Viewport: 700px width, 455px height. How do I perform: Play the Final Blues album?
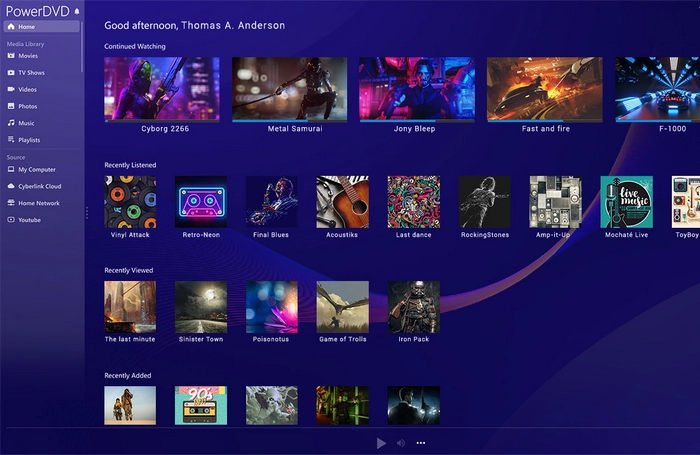click(272, 202)
